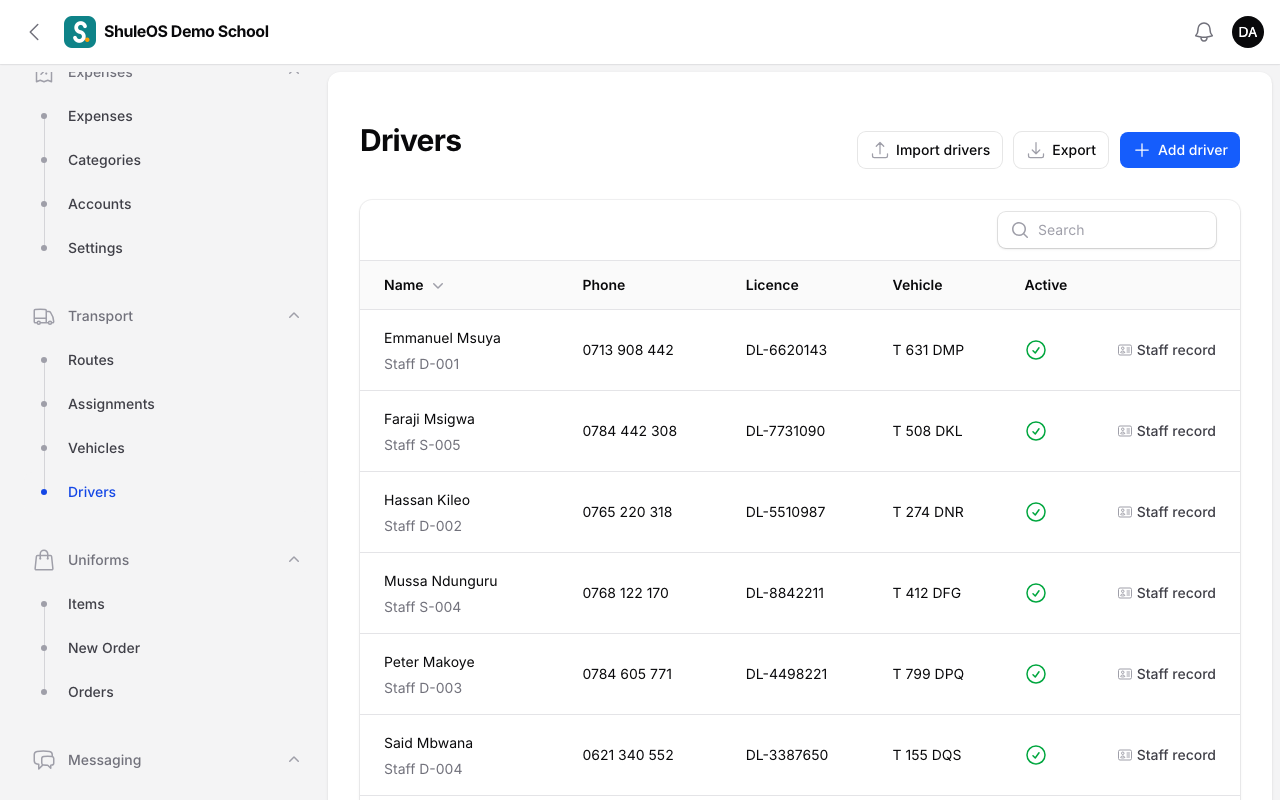The image size is (1280, 800).
Task: Collapse the Transport section chevron
Action: pyautogui.click(x=294, y=316)
